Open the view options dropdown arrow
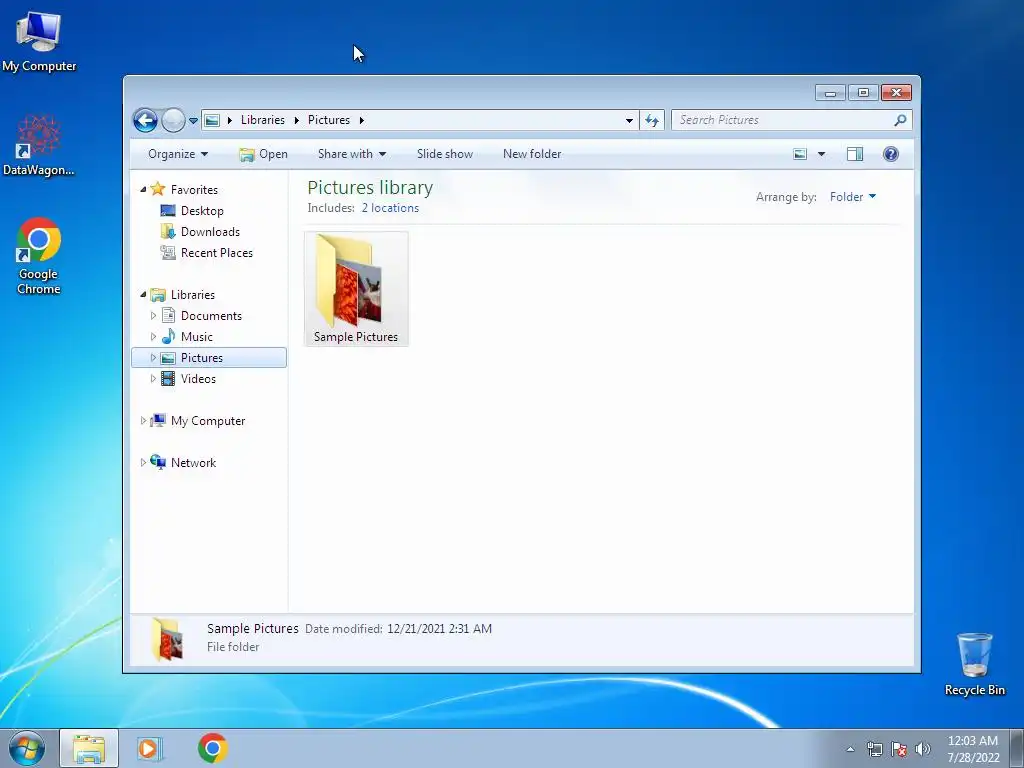 822,154
